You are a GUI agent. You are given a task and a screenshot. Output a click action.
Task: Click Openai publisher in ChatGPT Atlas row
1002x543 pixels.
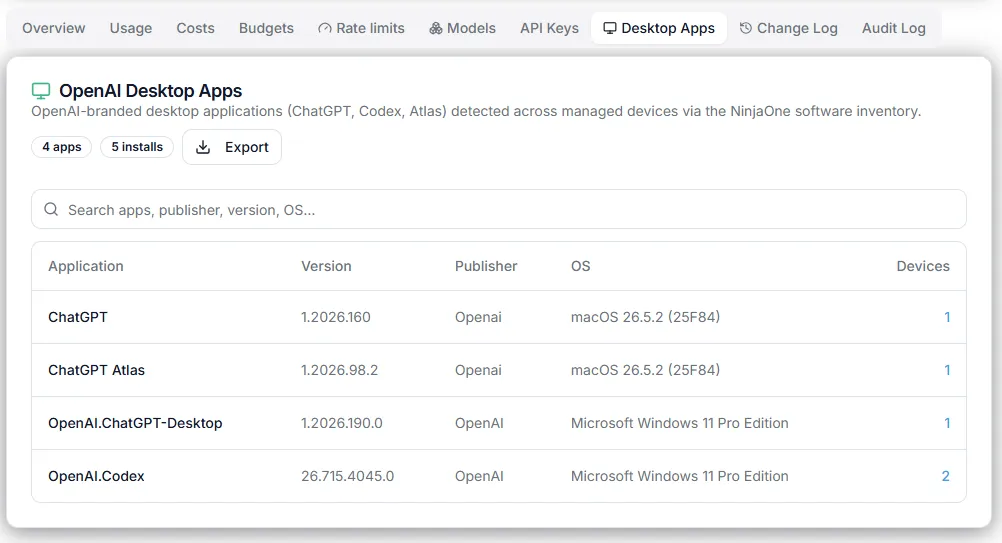(x=478, y=371)
